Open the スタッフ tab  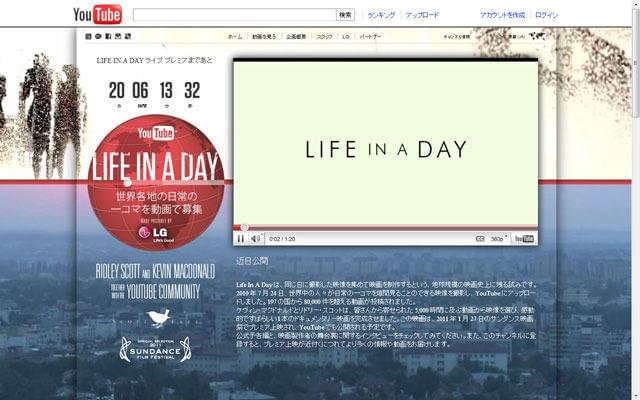point(324,37)
